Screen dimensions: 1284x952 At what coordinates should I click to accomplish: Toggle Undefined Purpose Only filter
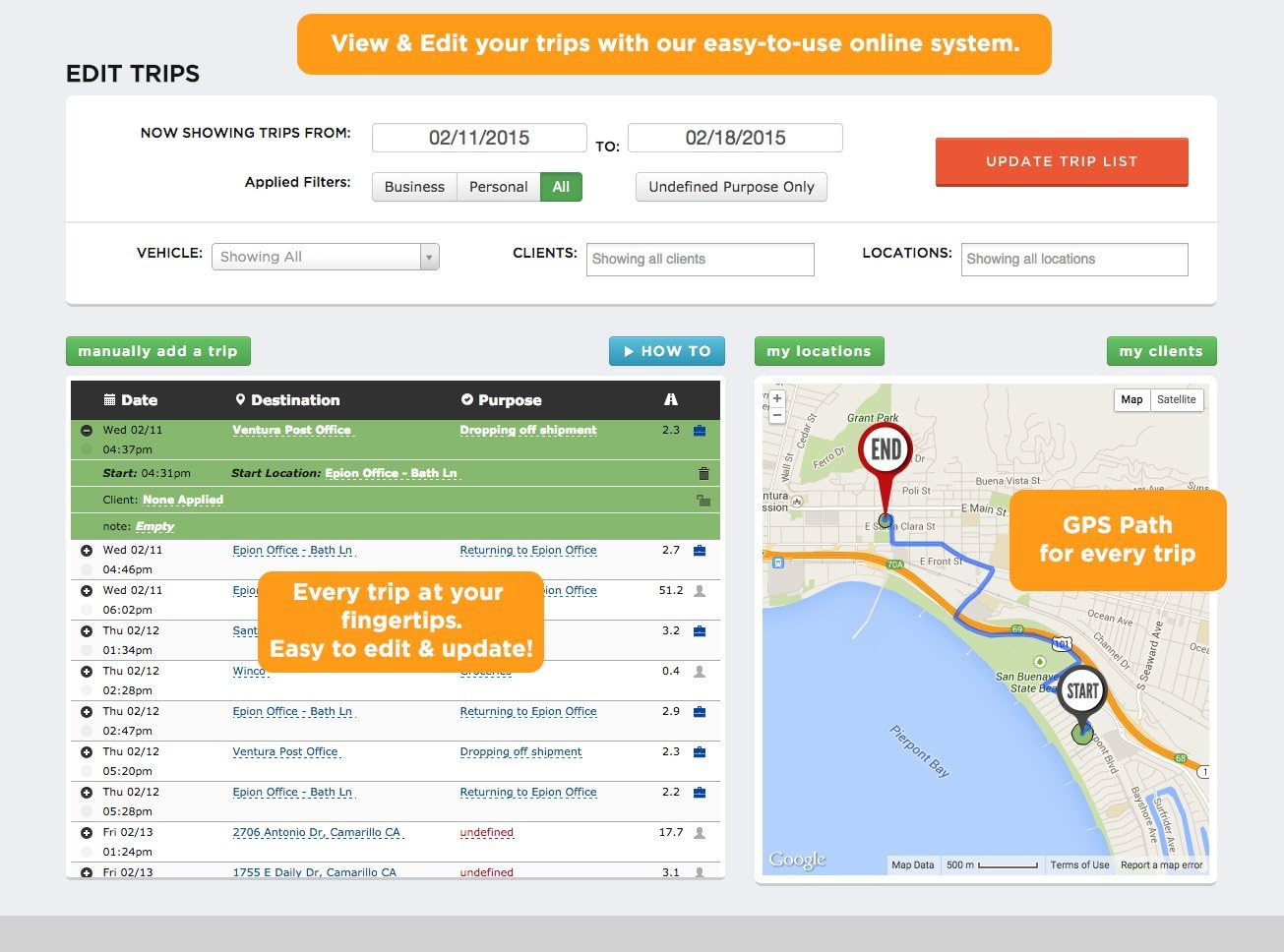(731, 187)
